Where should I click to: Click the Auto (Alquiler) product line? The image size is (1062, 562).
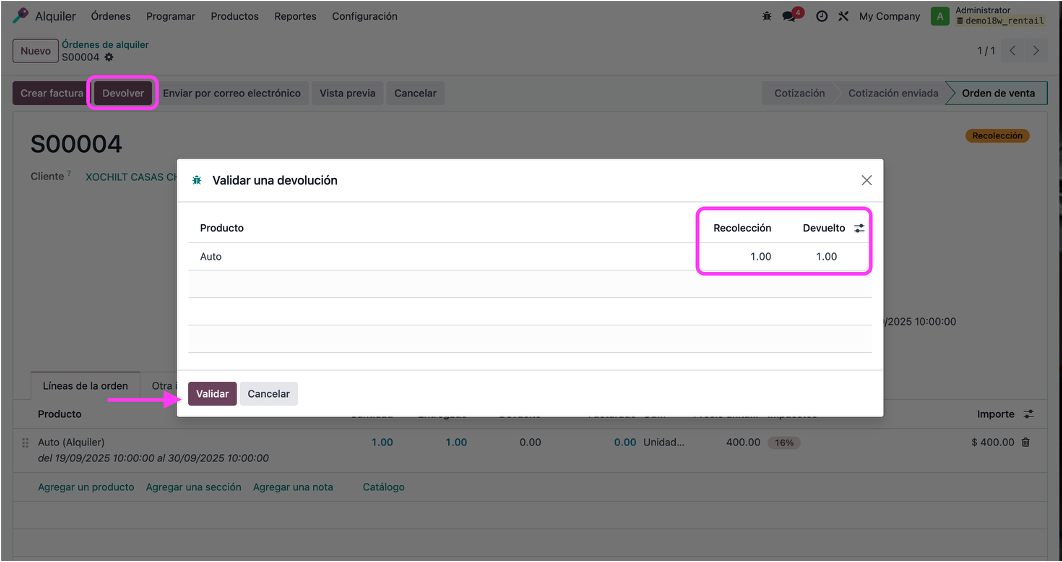point(71,442)
